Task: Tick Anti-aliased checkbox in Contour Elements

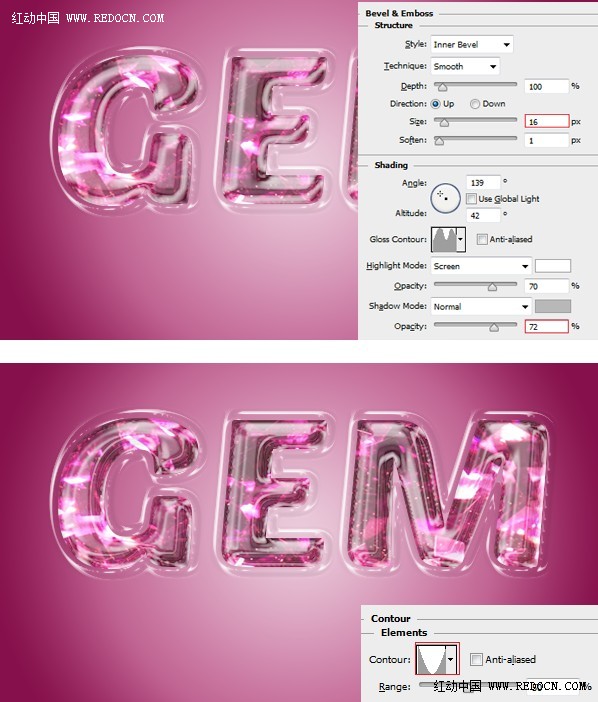Action: pos(476,659)
